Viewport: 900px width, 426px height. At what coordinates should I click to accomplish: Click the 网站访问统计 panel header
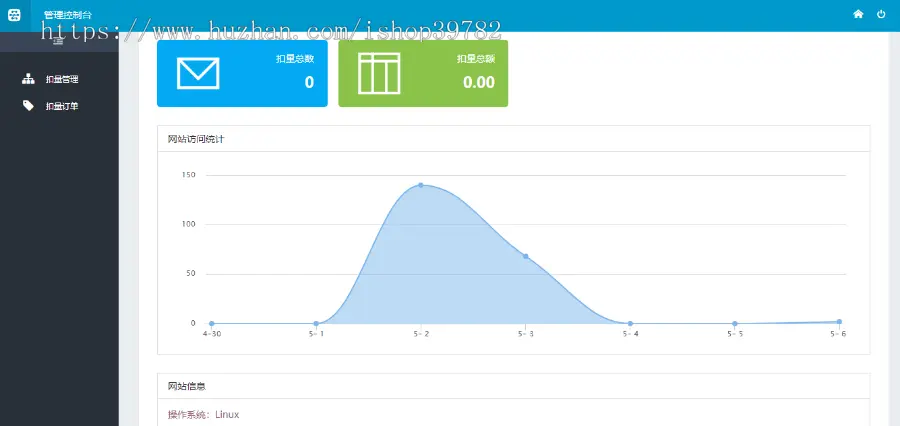point(514,139)
